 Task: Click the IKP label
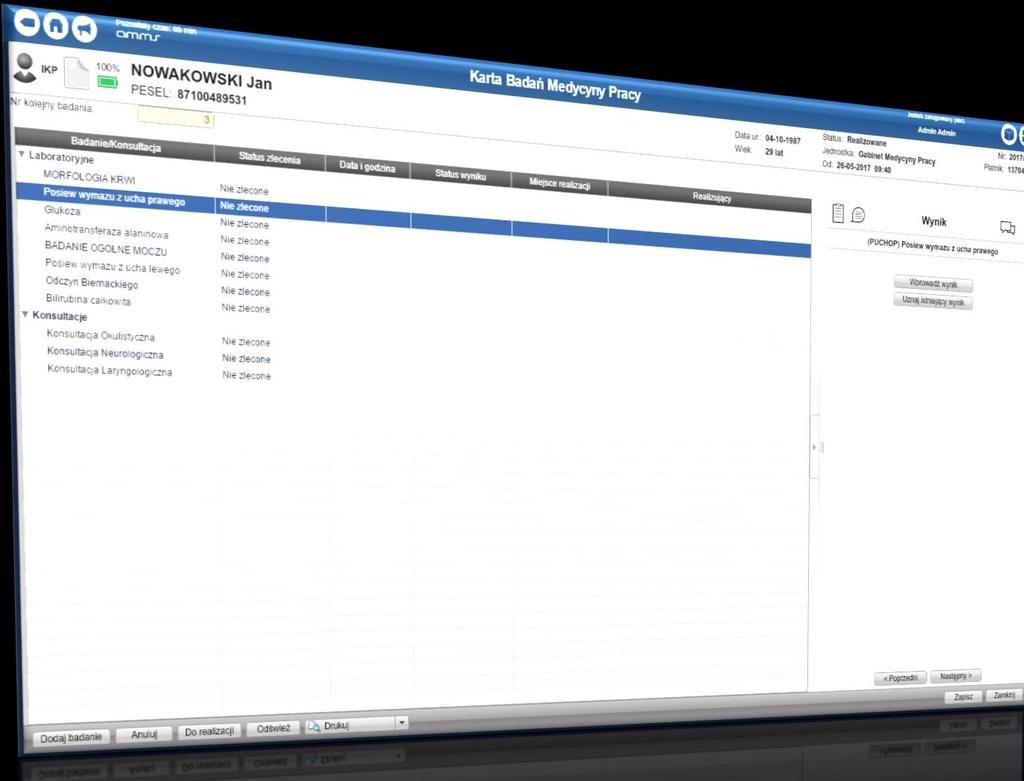(x=49, y=69)
